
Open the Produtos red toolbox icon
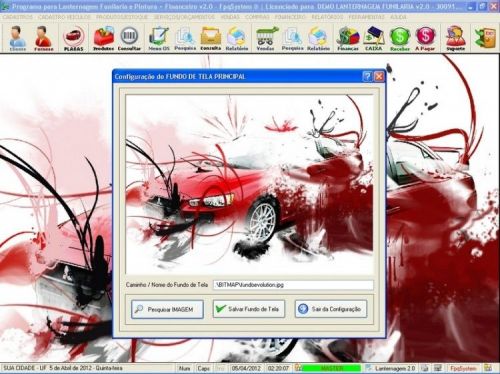coord(103,39)
